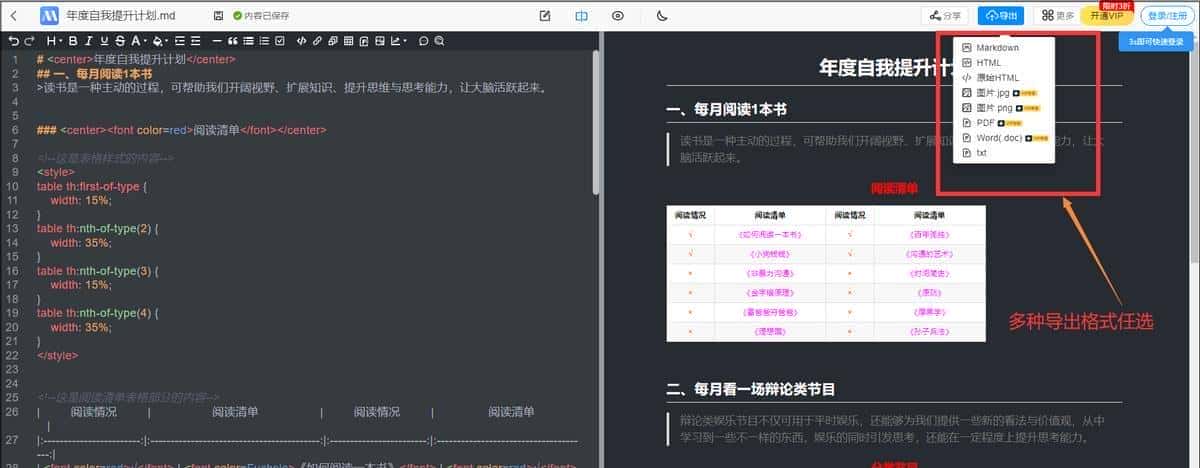1200x468 pixels.
Task: Apply italic formatting
Action: [x=88, y=41]
